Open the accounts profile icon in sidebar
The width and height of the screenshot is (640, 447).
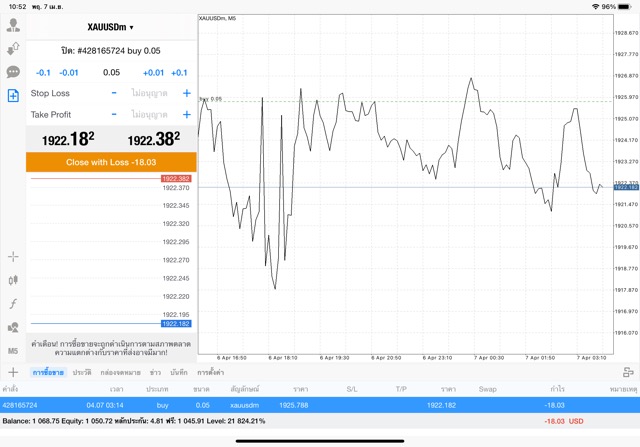click(x=13, y=25)
